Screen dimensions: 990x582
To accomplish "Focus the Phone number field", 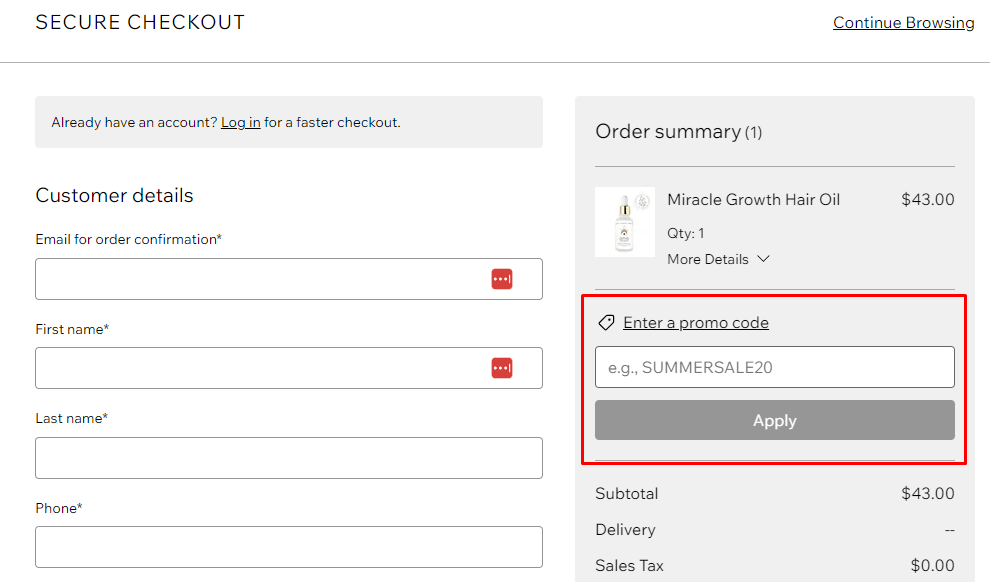I will pyautogui.click(x=289, y=547).
